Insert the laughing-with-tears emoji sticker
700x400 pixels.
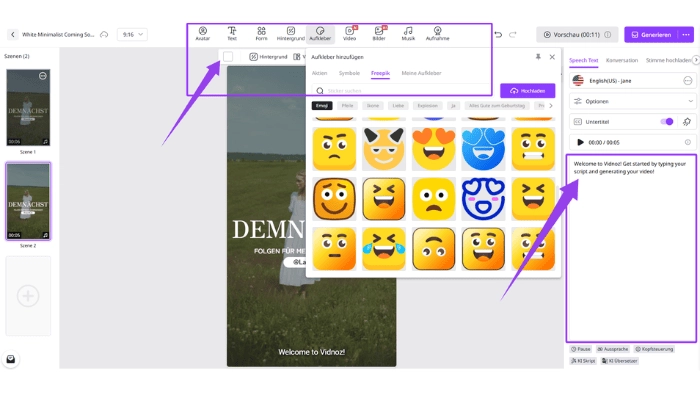coord(384,249)
